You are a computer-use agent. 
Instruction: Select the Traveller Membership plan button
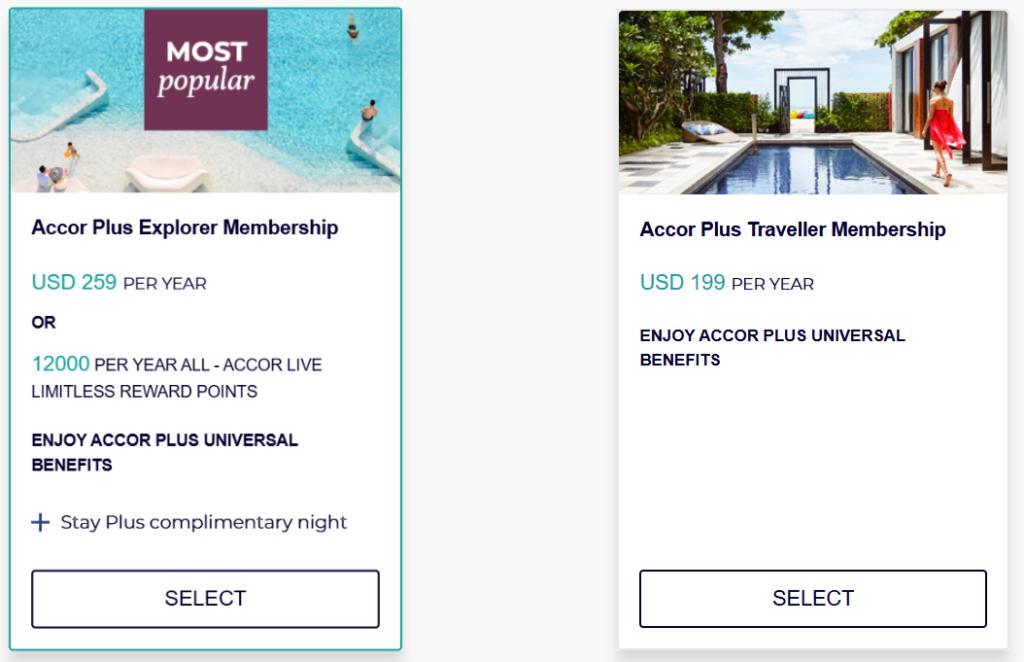tap(812, 598)
